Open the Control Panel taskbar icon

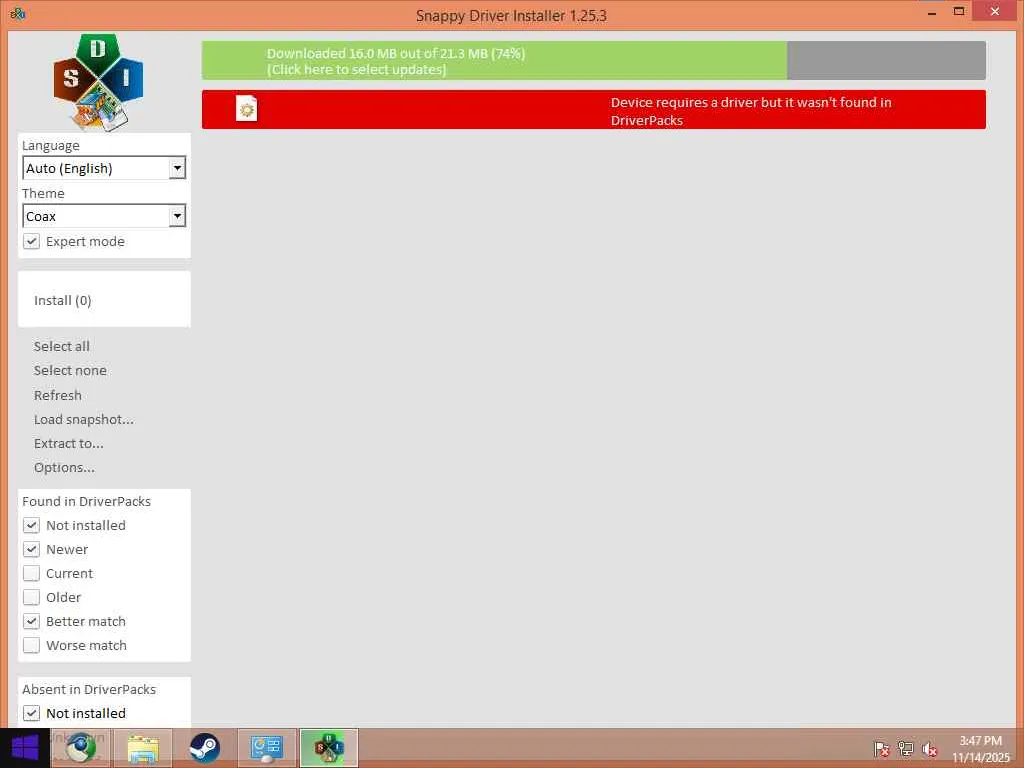[266, 748]
